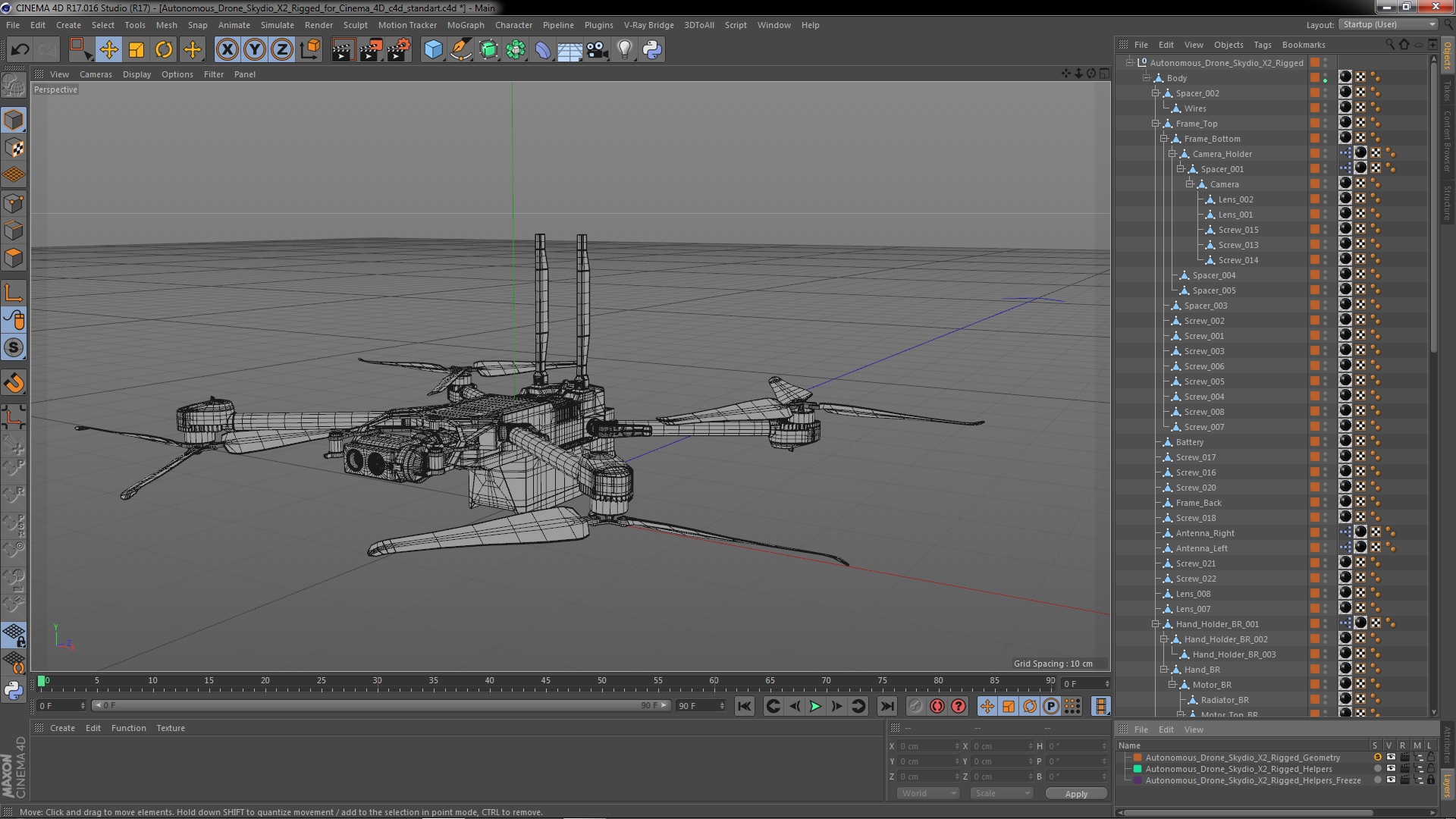Screen dimensions: 1456x819
Task: Select the Move tool in top toolbar
Action: tap(108, 50)
